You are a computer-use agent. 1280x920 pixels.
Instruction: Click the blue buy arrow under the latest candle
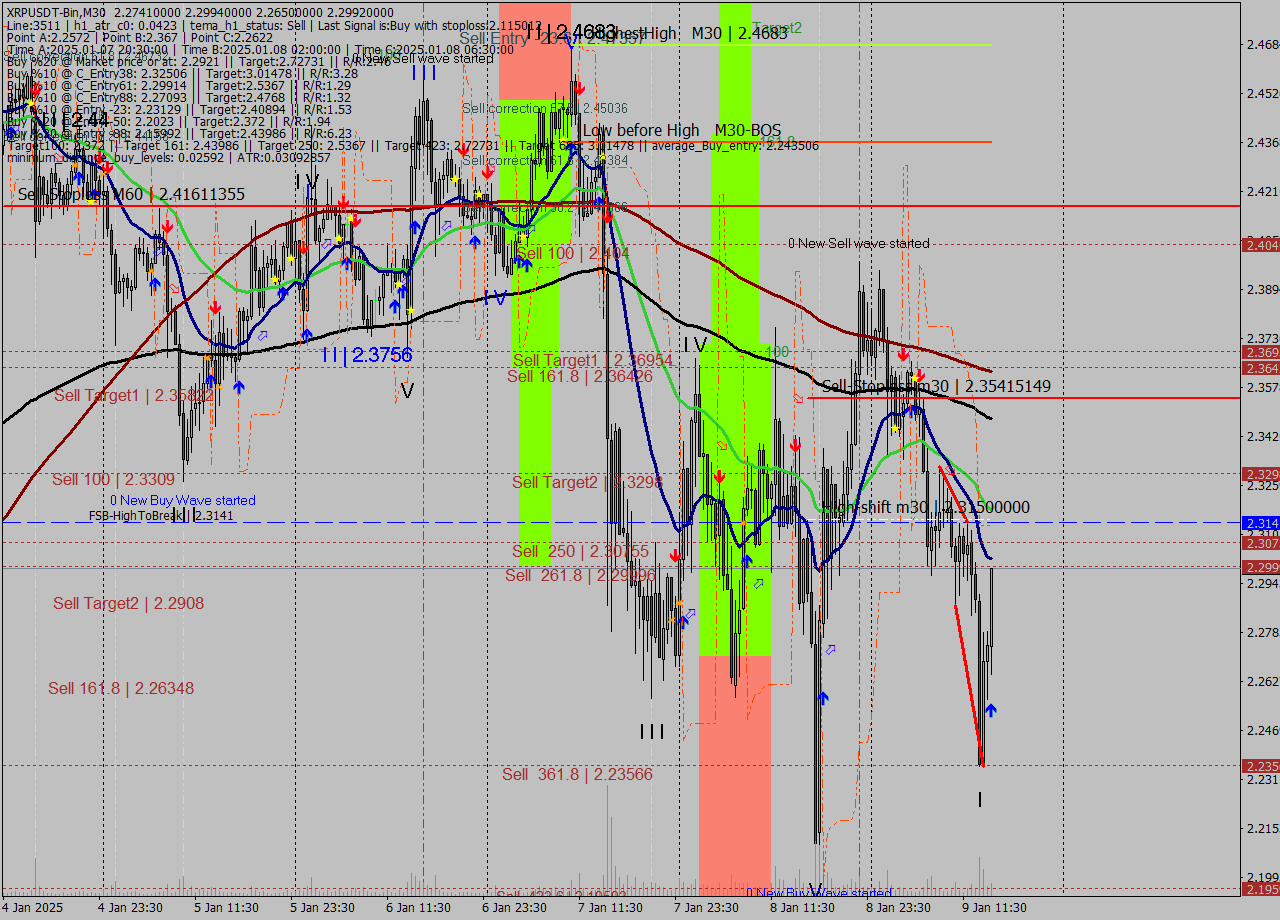pos(990,710)
